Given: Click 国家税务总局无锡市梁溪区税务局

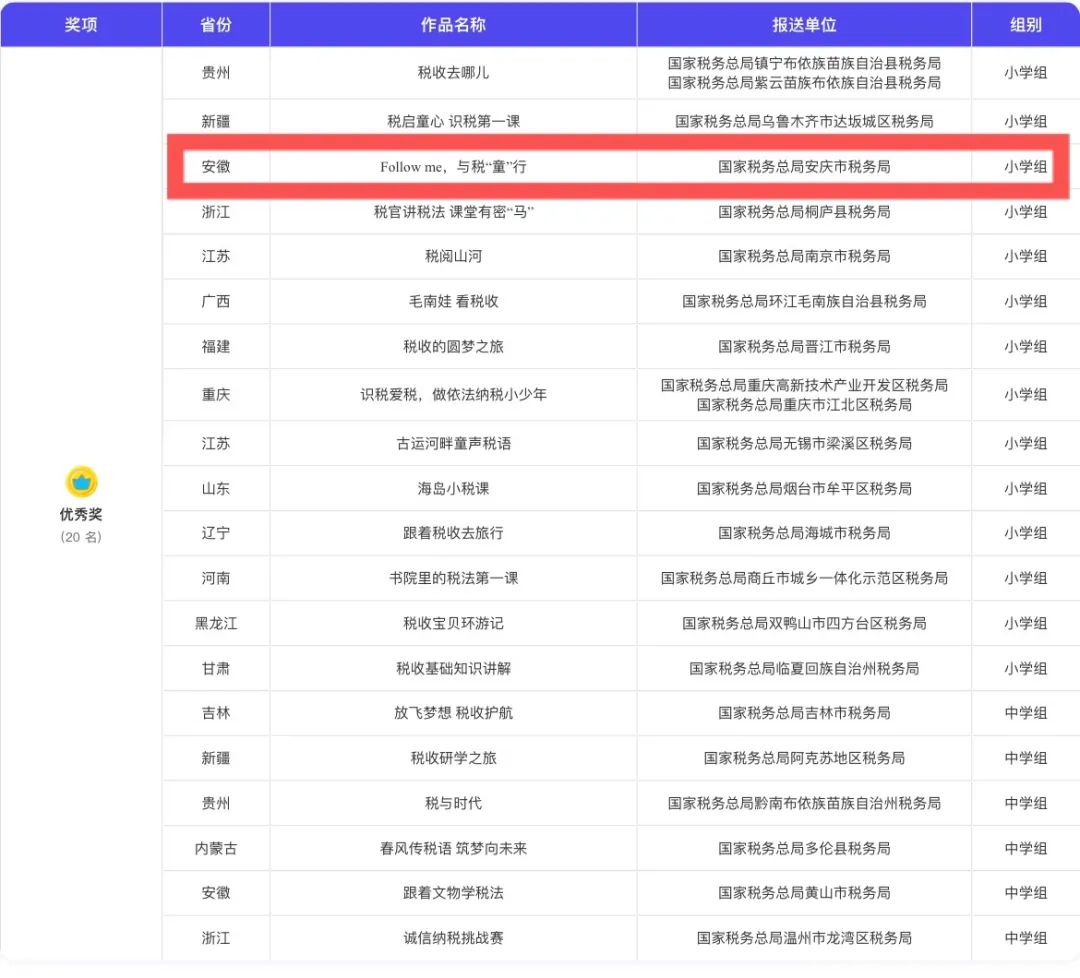Looking at the screenshot, I should 804,444.
